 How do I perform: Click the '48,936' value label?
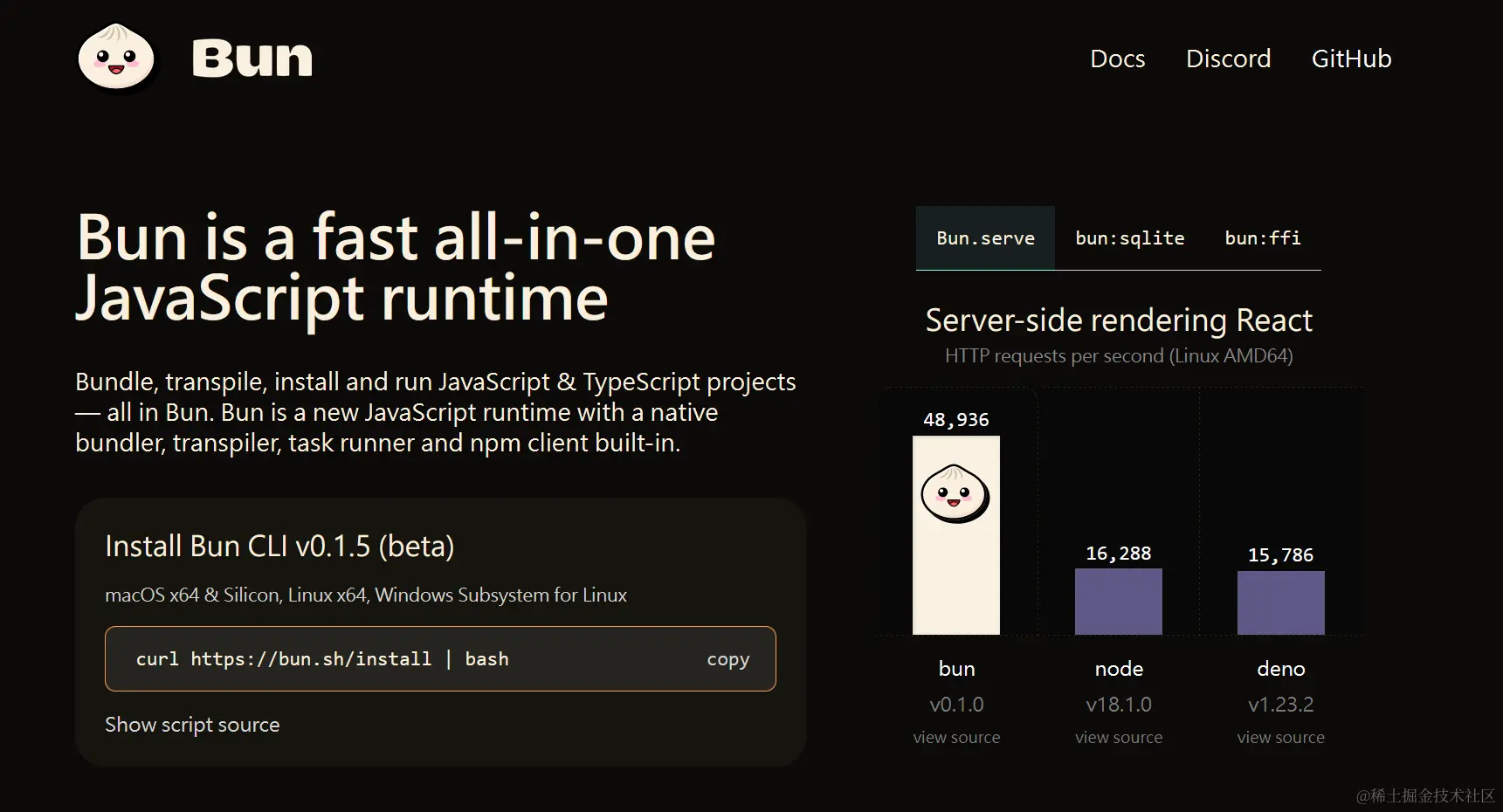(956, 420)
